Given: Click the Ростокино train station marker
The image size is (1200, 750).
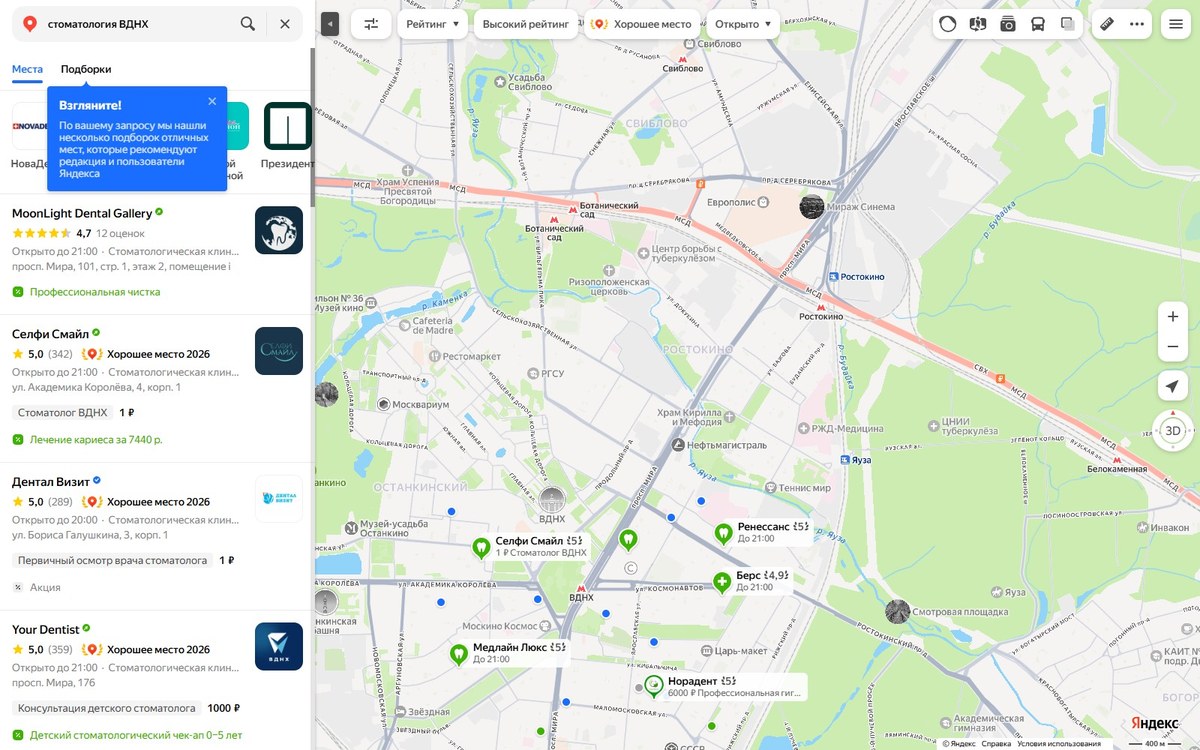Looking at the screenshot, I should pos(834,276).
